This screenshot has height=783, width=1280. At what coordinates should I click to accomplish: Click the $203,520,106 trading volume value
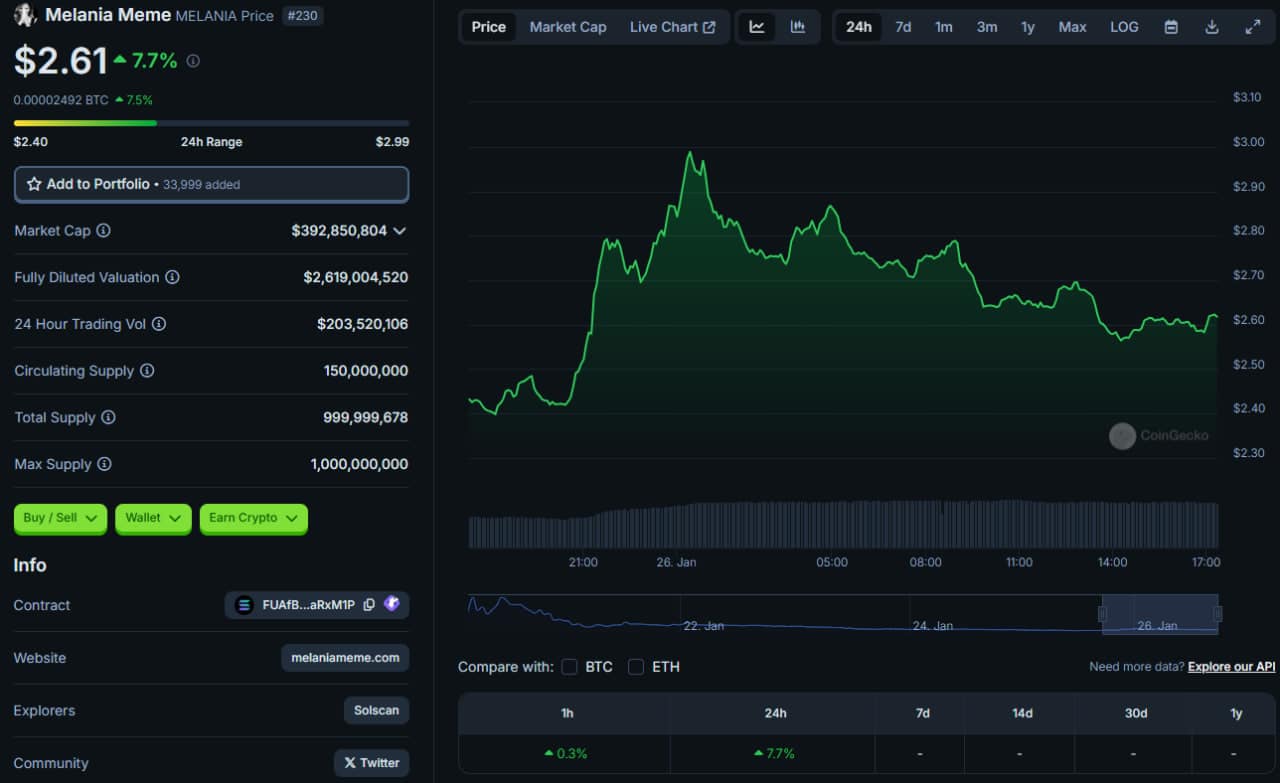362,324
